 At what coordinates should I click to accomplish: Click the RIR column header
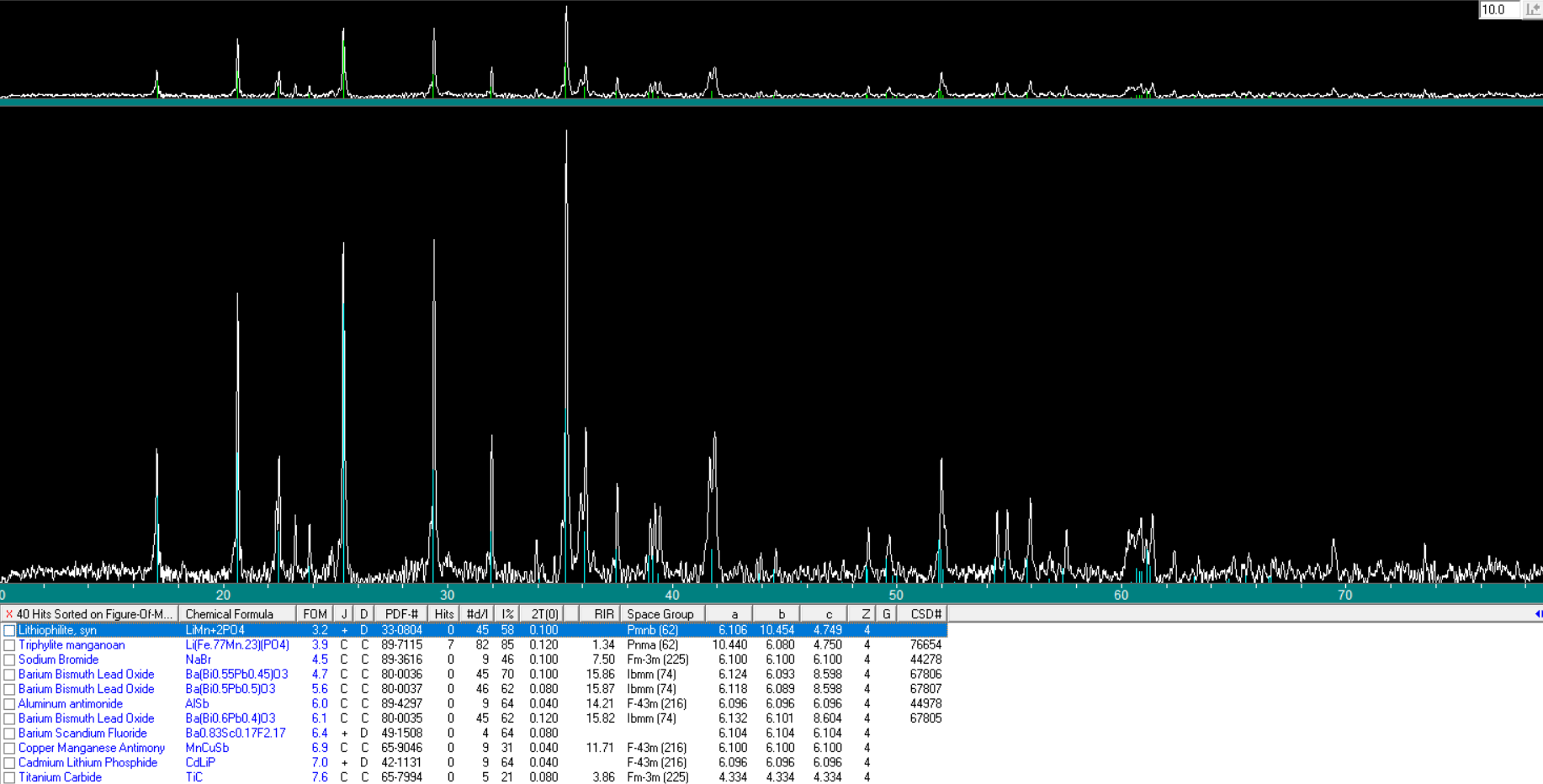(602, 615)
